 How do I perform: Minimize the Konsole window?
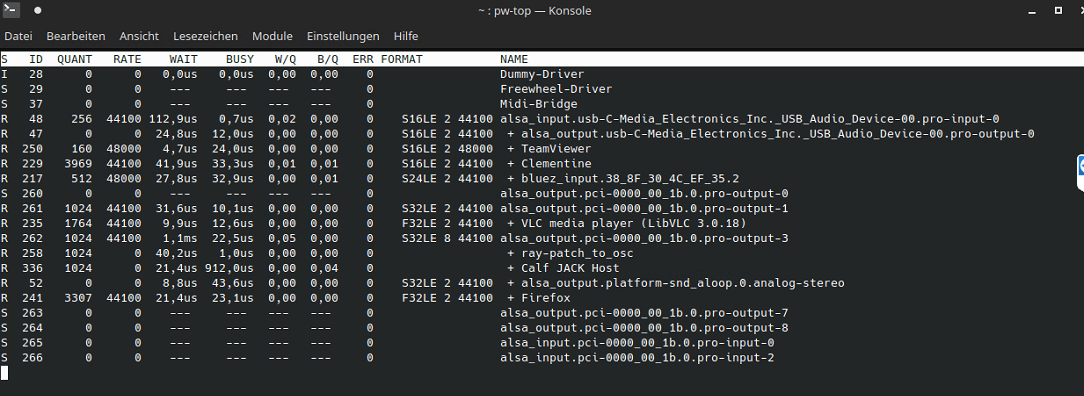pos(1032,11)
